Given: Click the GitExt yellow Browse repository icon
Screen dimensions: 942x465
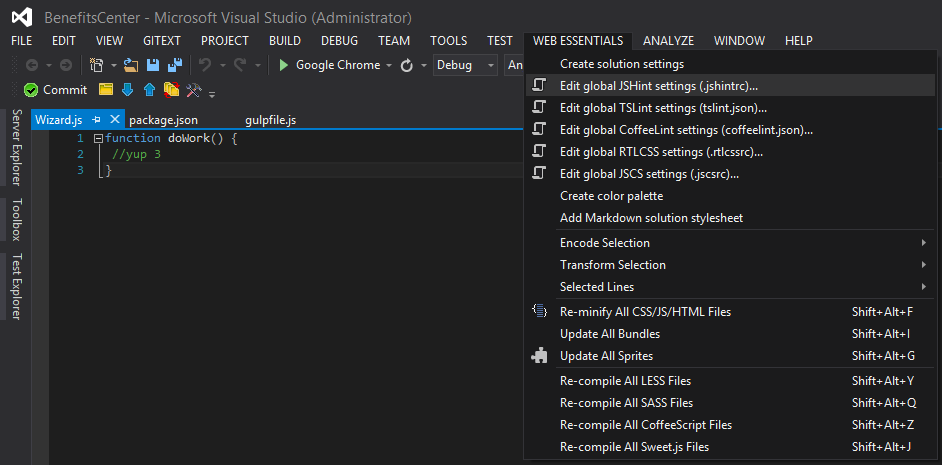Looking at the screenshot, I should pos(106,90).
